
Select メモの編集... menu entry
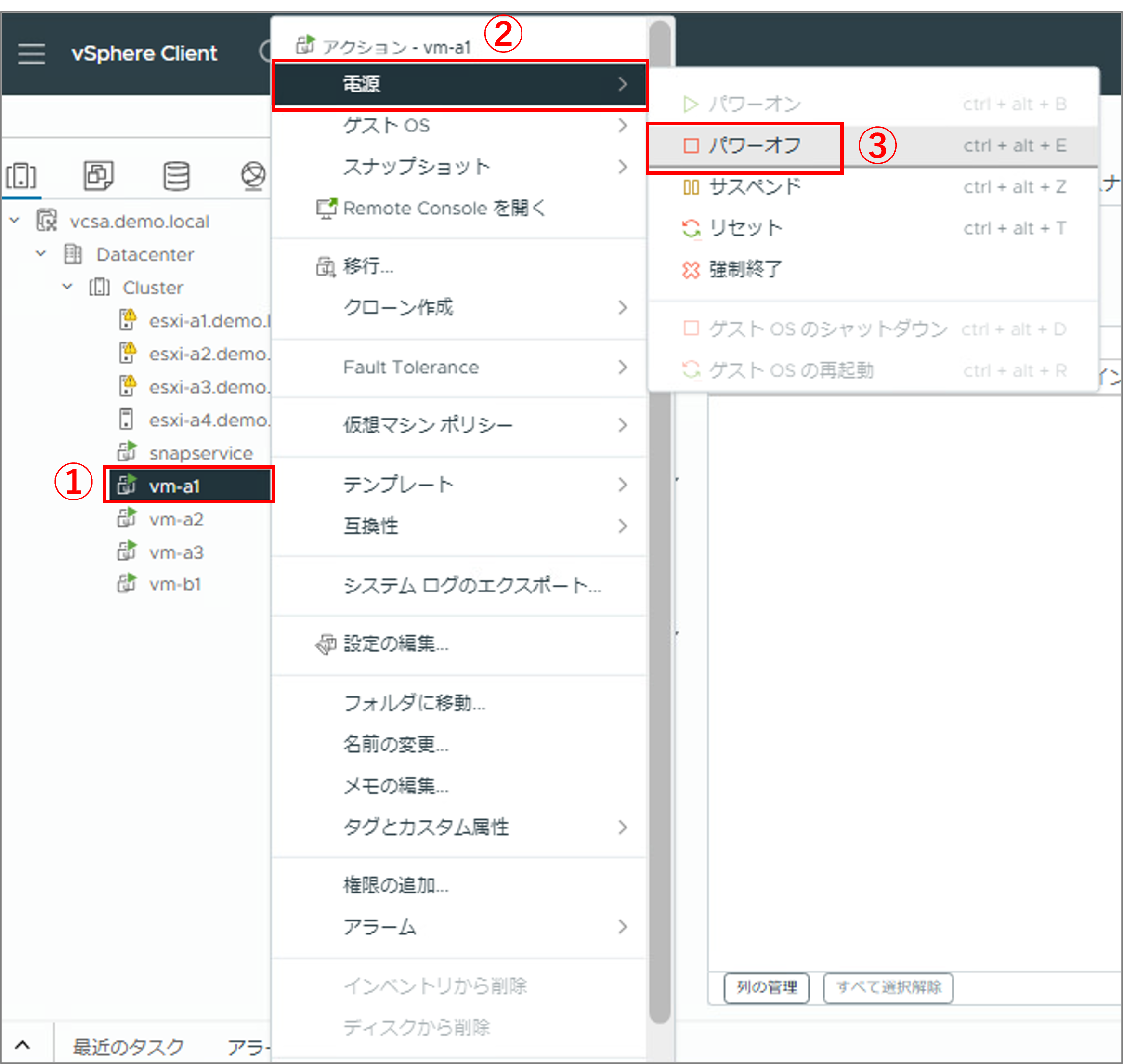pos(459,786)
